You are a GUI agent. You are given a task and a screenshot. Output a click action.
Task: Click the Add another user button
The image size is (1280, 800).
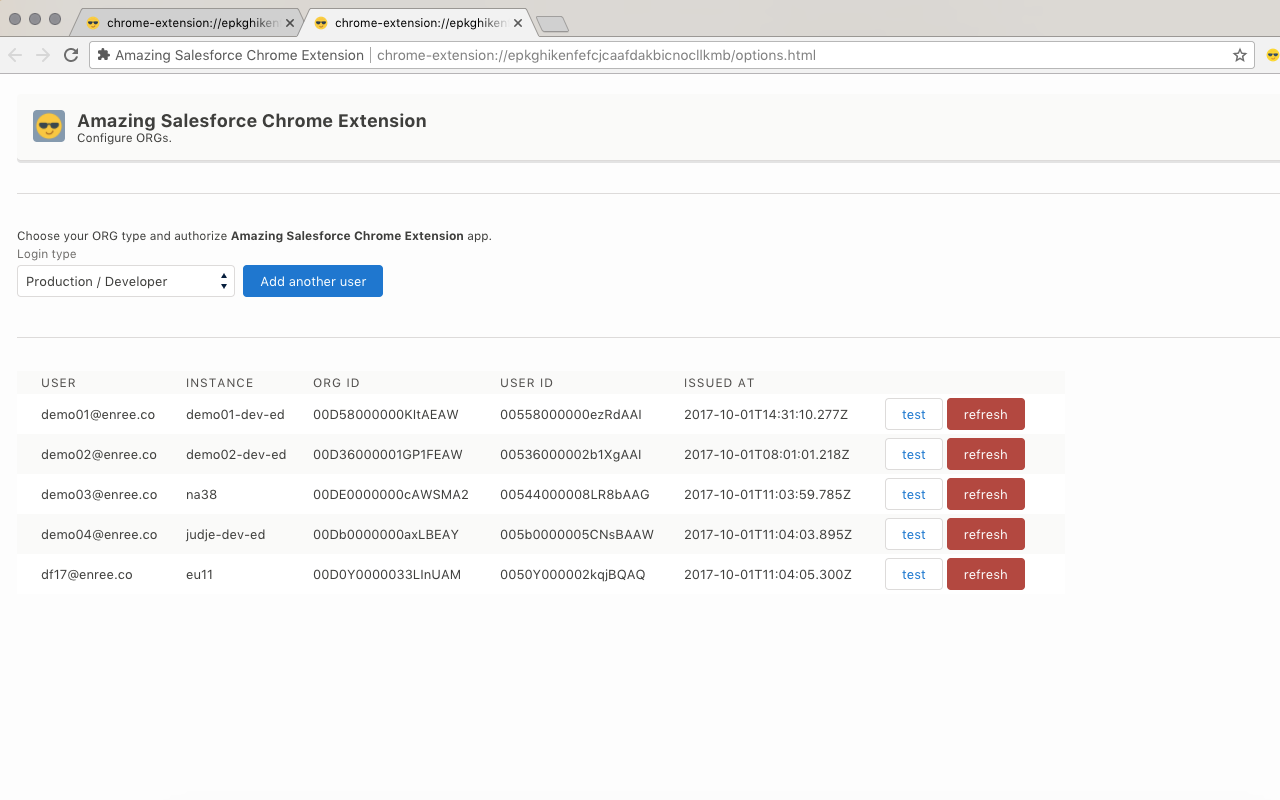pyautogui.click(x=312, y=281)
